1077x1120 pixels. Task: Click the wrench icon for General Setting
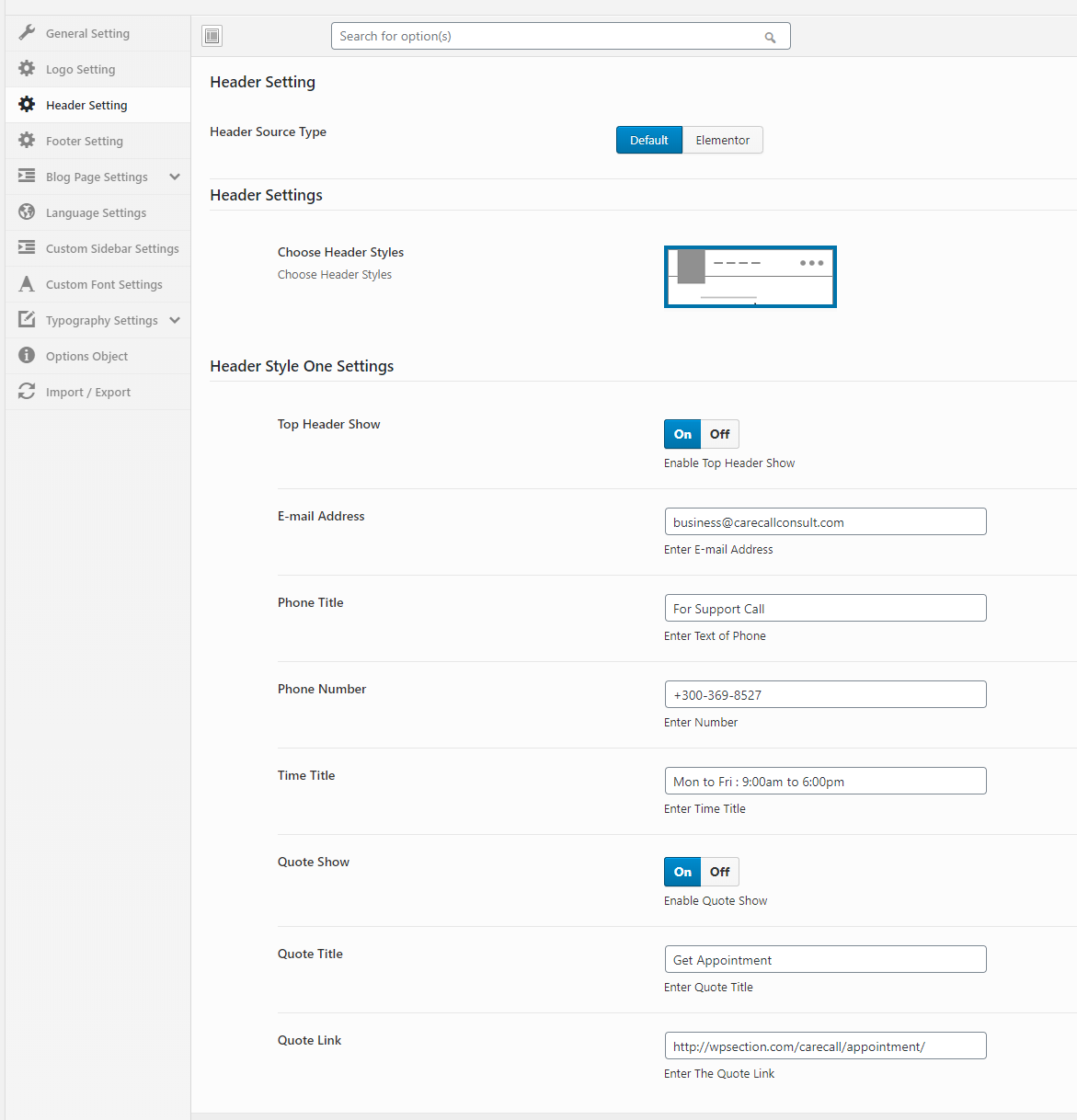(27, 32)
